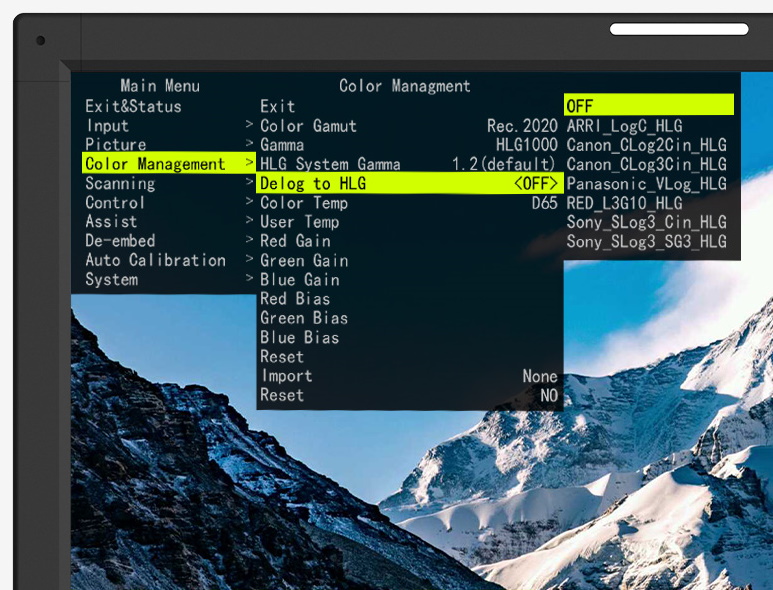Select Canon_CLog2Cin_HLG option

(x=646, y=145)
